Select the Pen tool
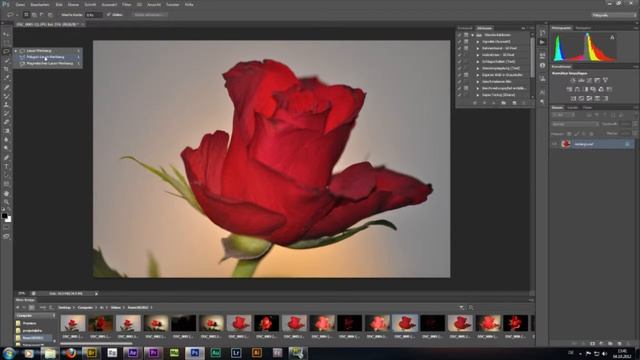The height and width of the screenshot is (360, 640). (x=6, y=157)
